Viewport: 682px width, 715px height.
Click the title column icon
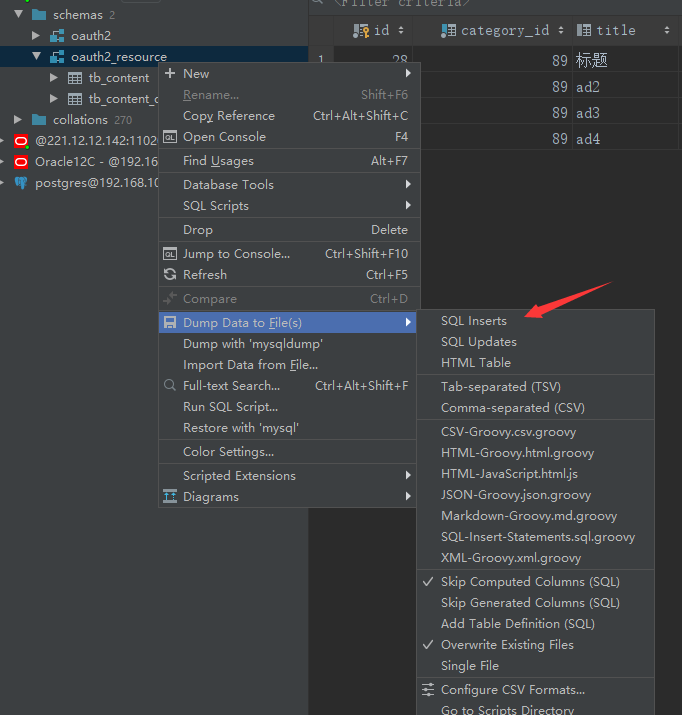point(584,31)
